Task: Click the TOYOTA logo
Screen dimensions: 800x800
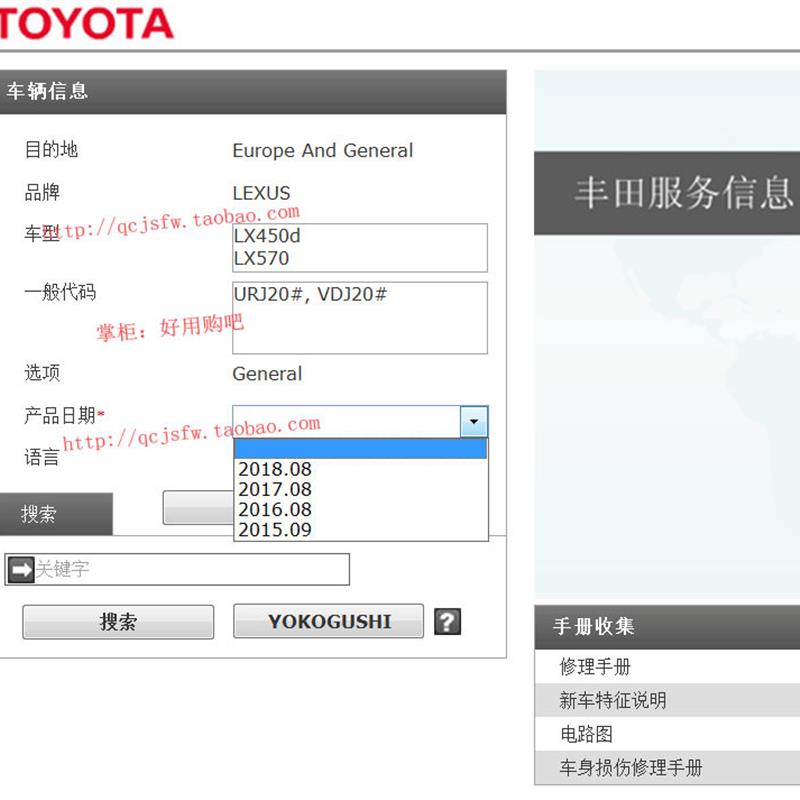Action: (86, 23)
